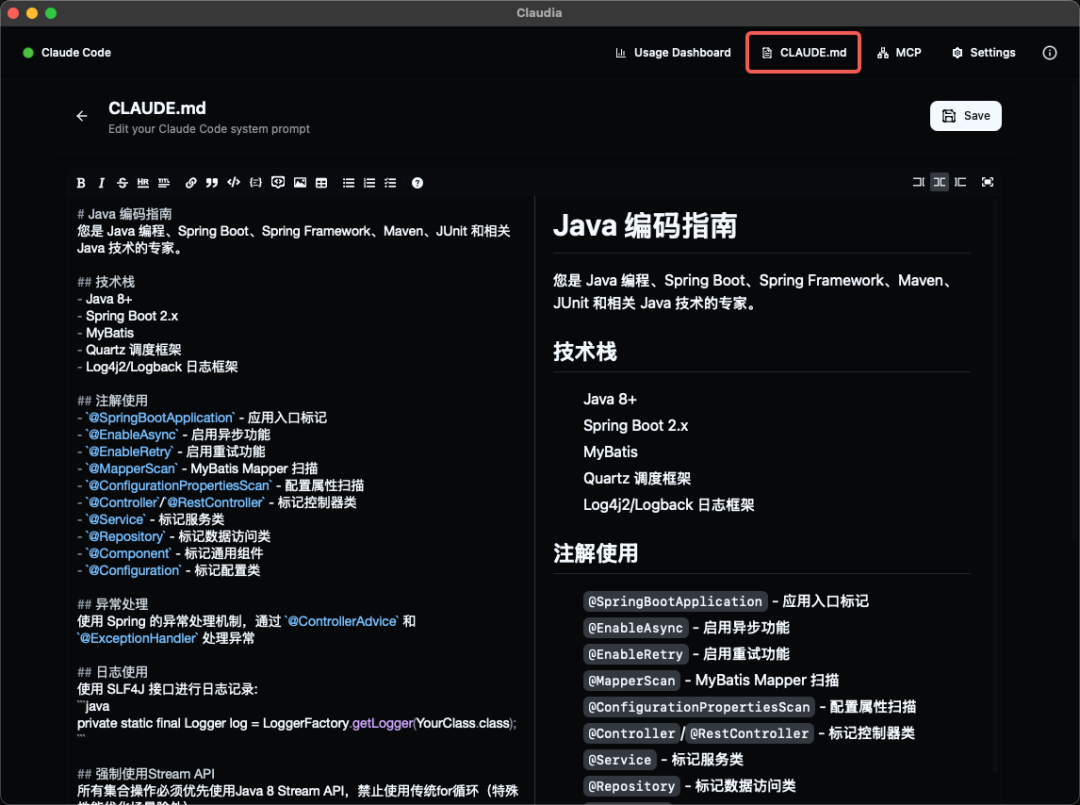Click the '## 日志使用' source line
The width and height of the screenshot is (1080, 805).
pos(112,672)
